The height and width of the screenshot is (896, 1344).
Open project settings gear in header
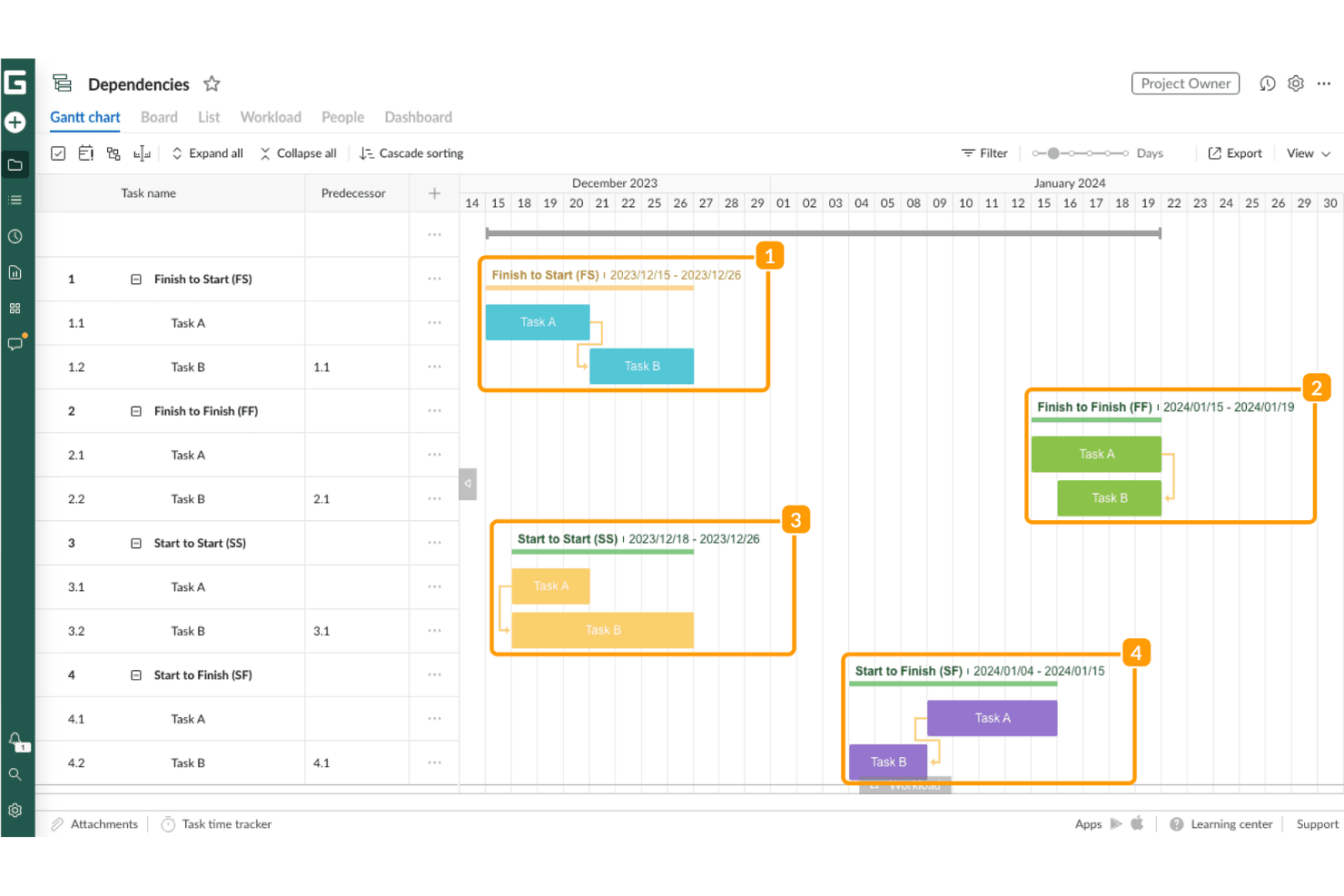pyautogui.click(x=1296, y=84)
